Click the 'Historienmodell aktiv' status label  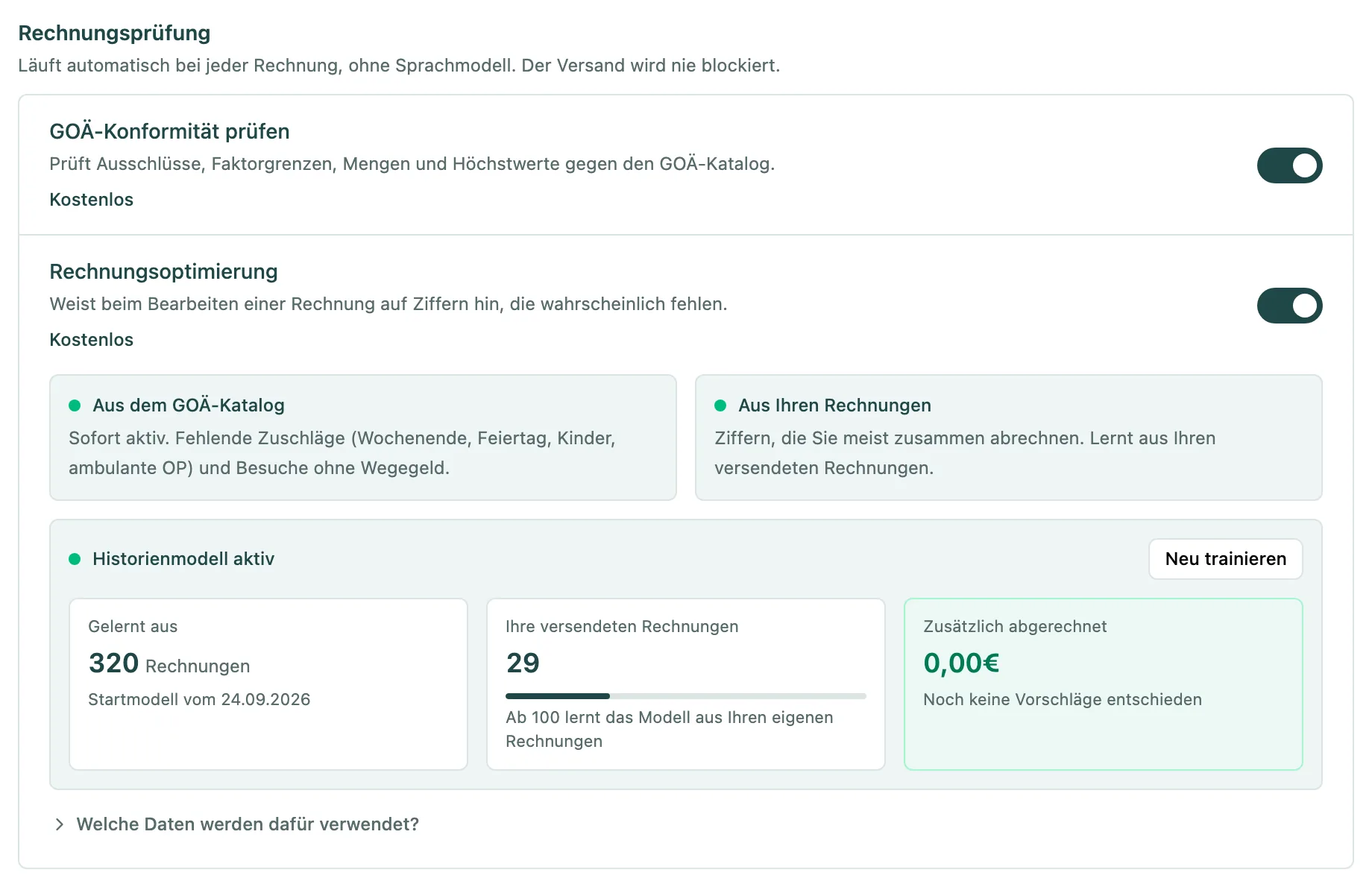coord(183,559)
